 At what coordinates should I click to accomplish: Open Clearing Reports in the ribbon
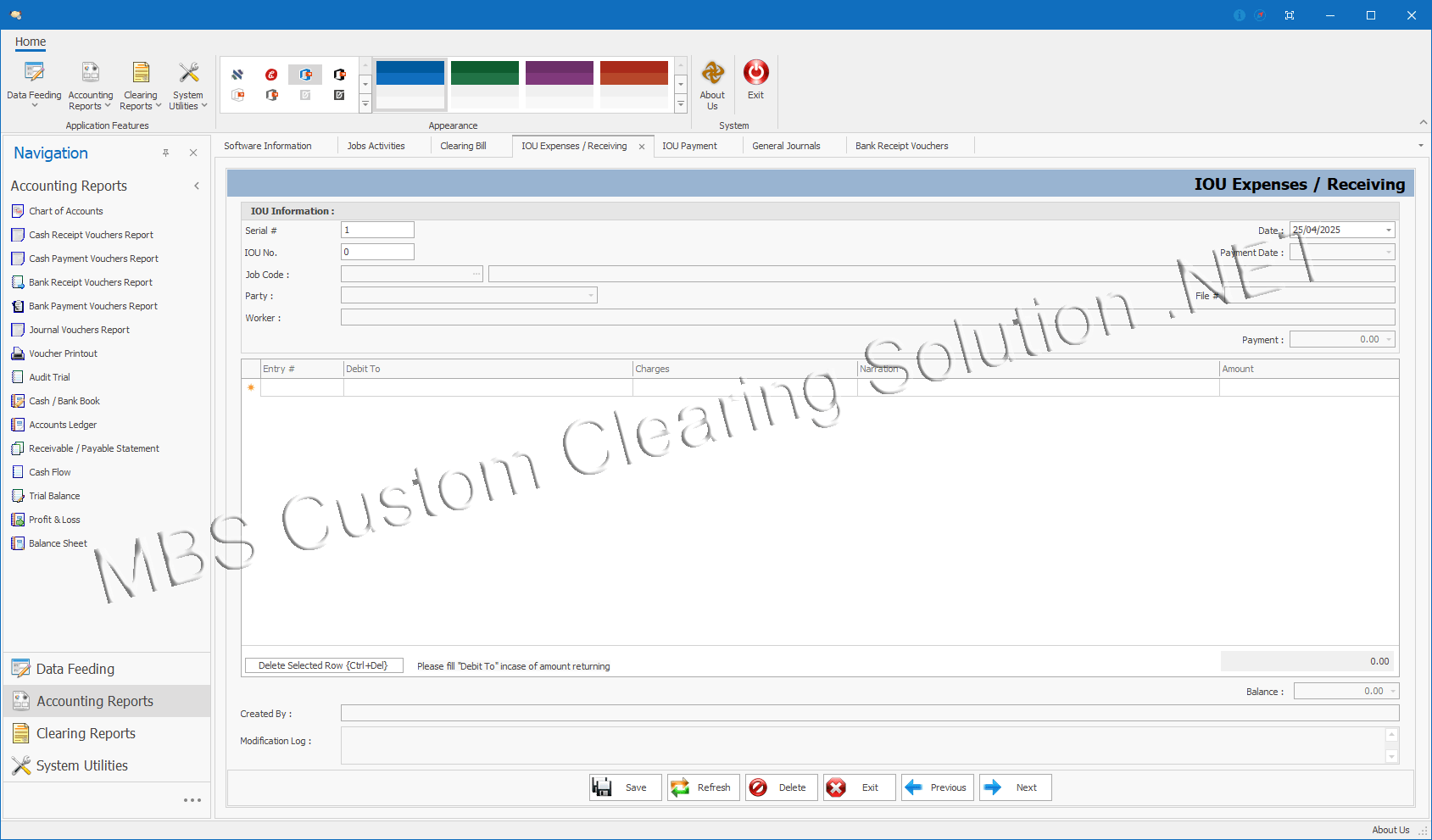tap(140, 85)
